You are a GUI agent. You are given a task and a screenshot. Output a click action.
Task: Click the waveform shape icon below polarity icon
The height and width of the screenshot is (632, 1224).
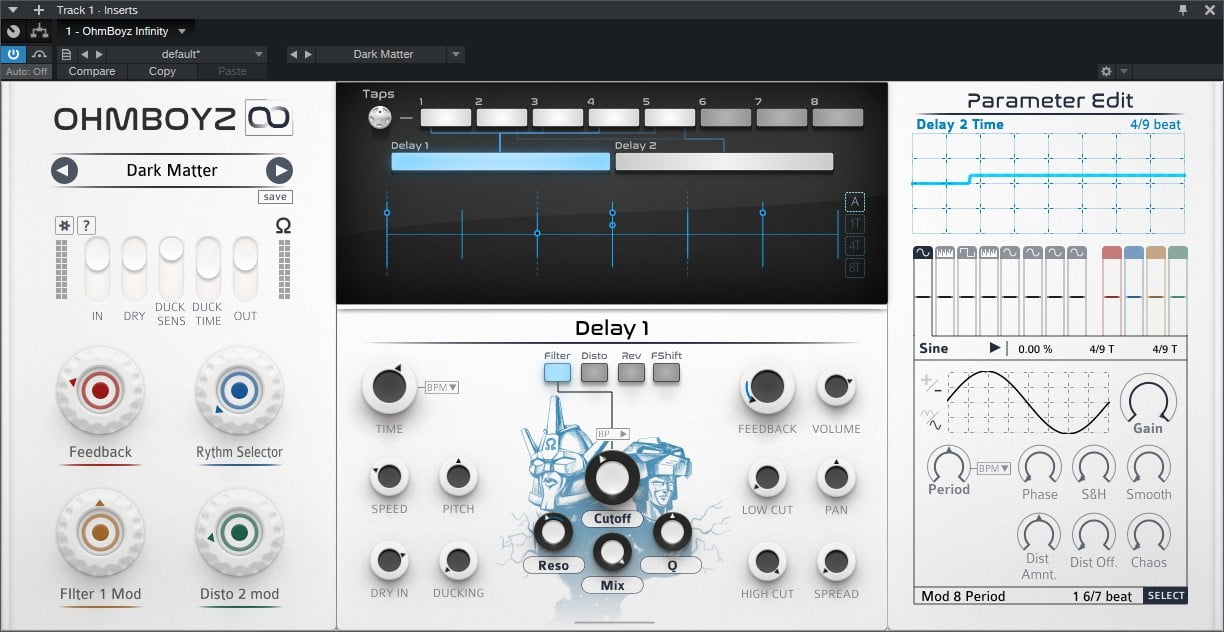(x=930, y=417)
